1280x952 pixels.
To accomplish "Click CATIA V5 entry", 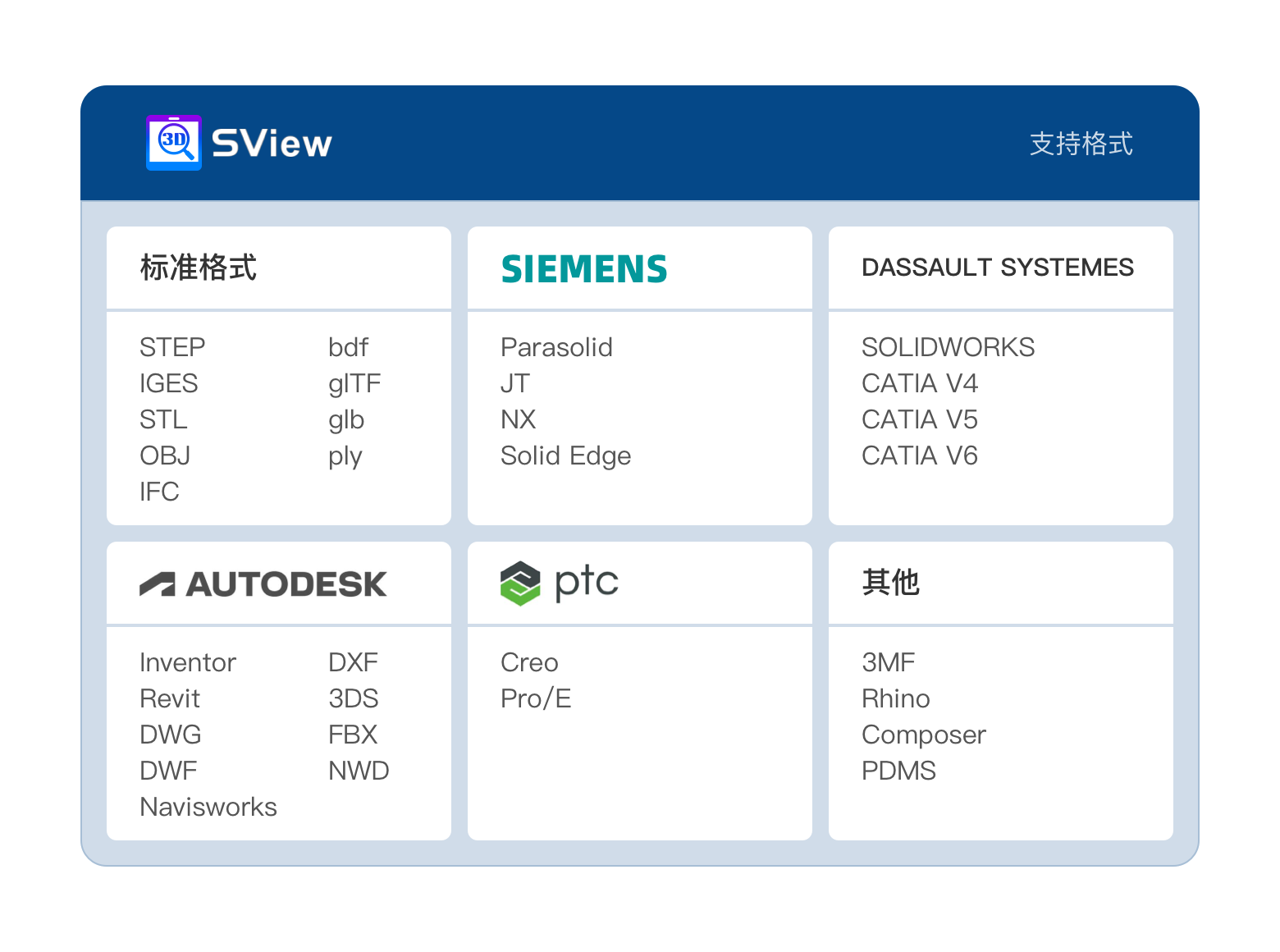I will (x=920, y=419).
